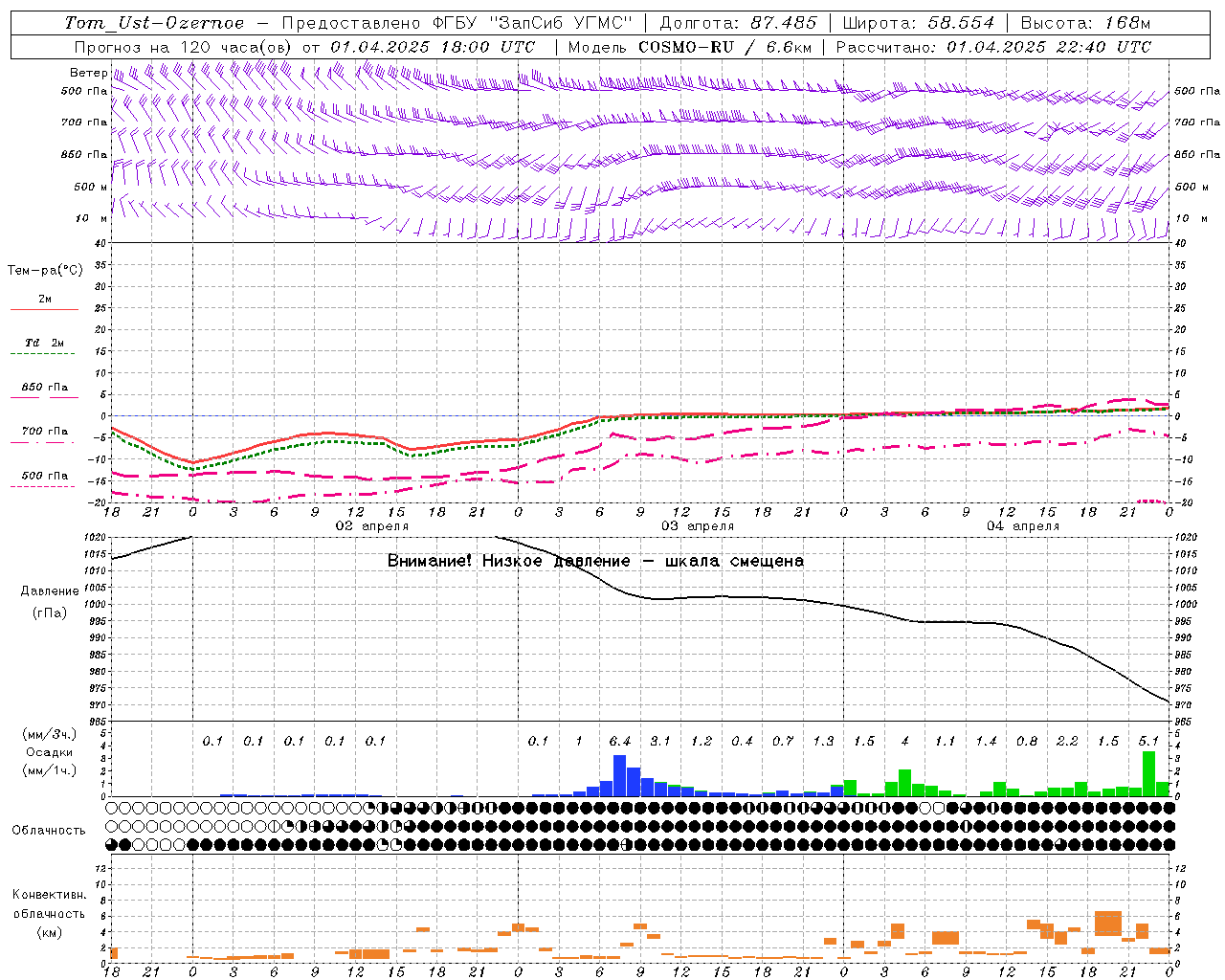Click the '1.2' three-hour precipitation value
Image resolution: width=1225 pixels, height=980 pixels.
point(702,741)
